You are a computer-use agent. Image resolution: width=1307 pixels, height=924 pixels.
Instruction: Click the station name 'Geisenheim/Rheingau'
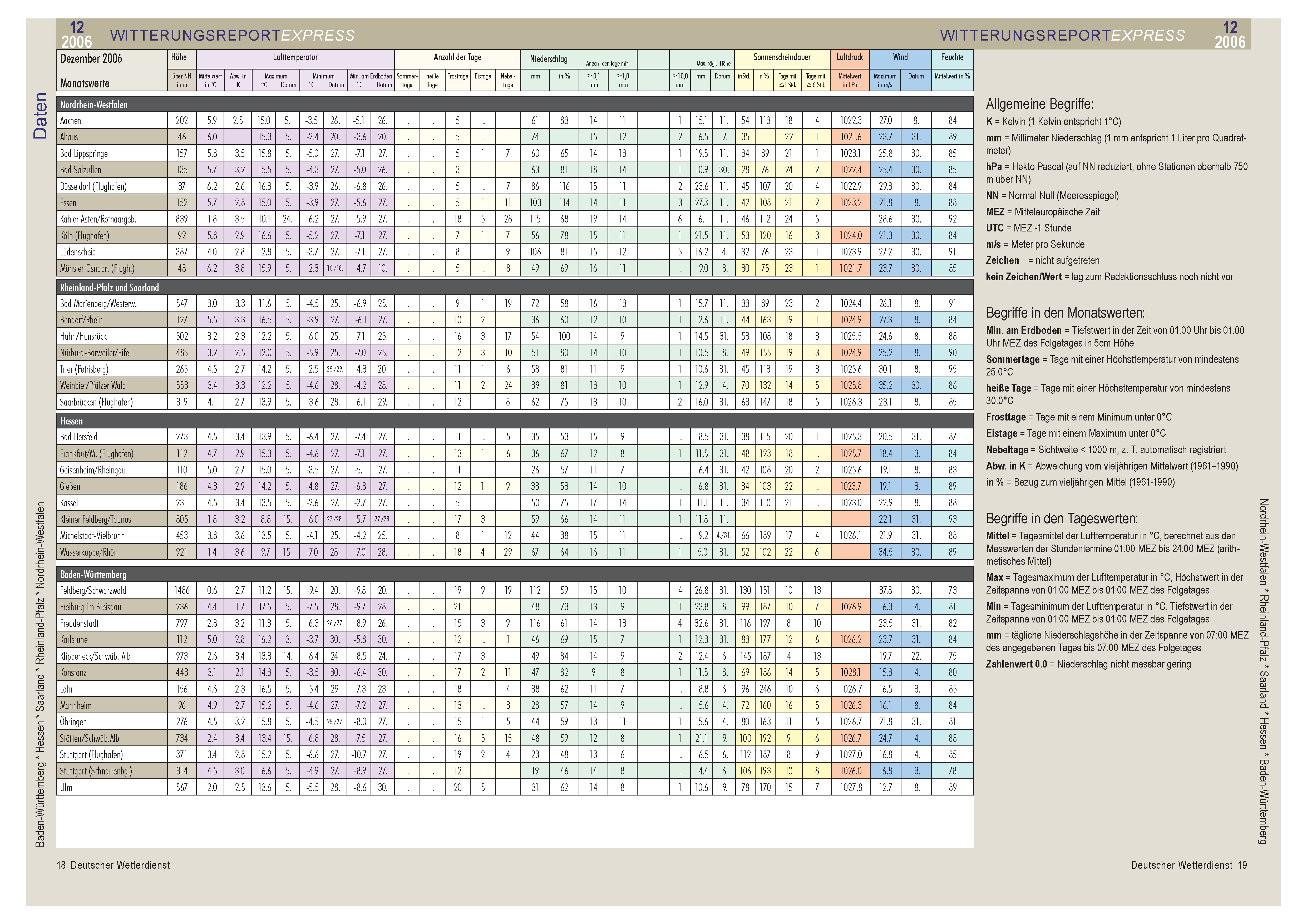[x=92, y=470]
